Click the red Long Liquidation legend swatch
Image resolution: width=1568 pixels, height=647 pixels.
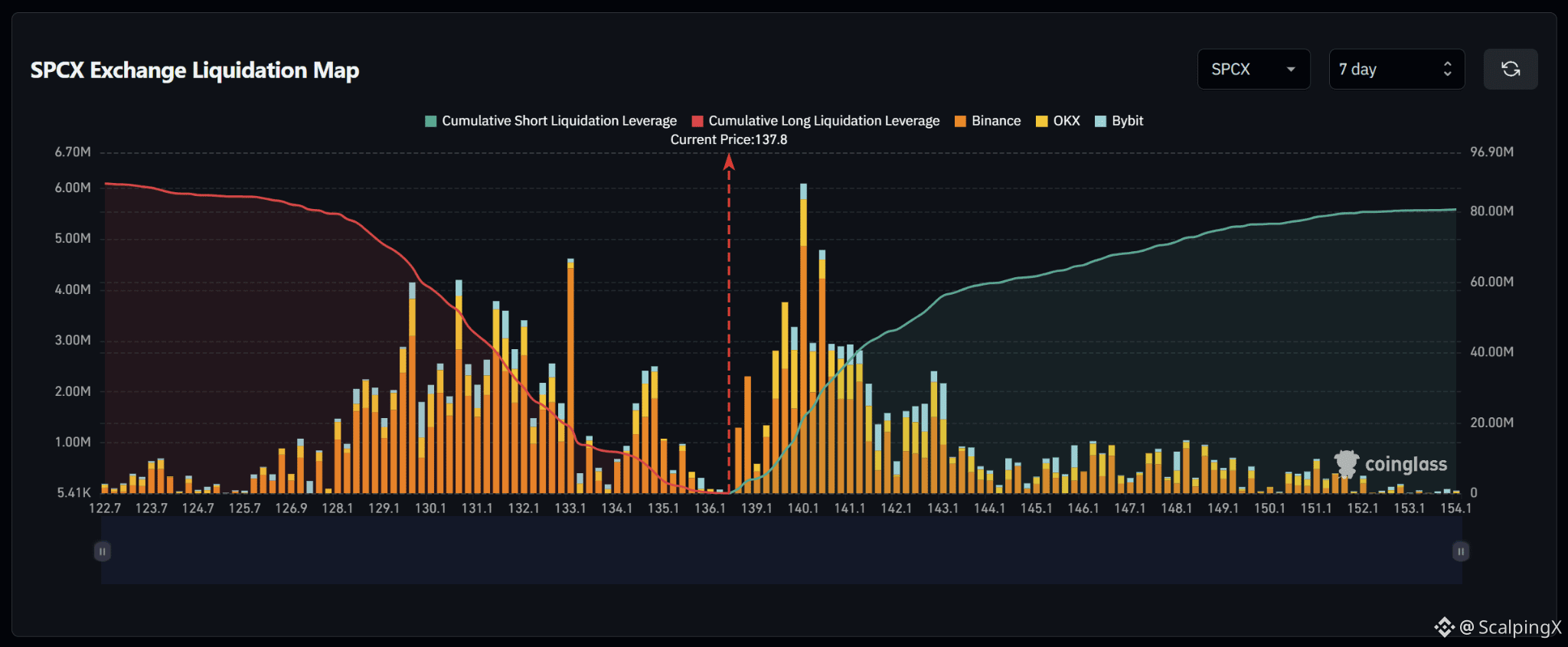pos(697,121)
